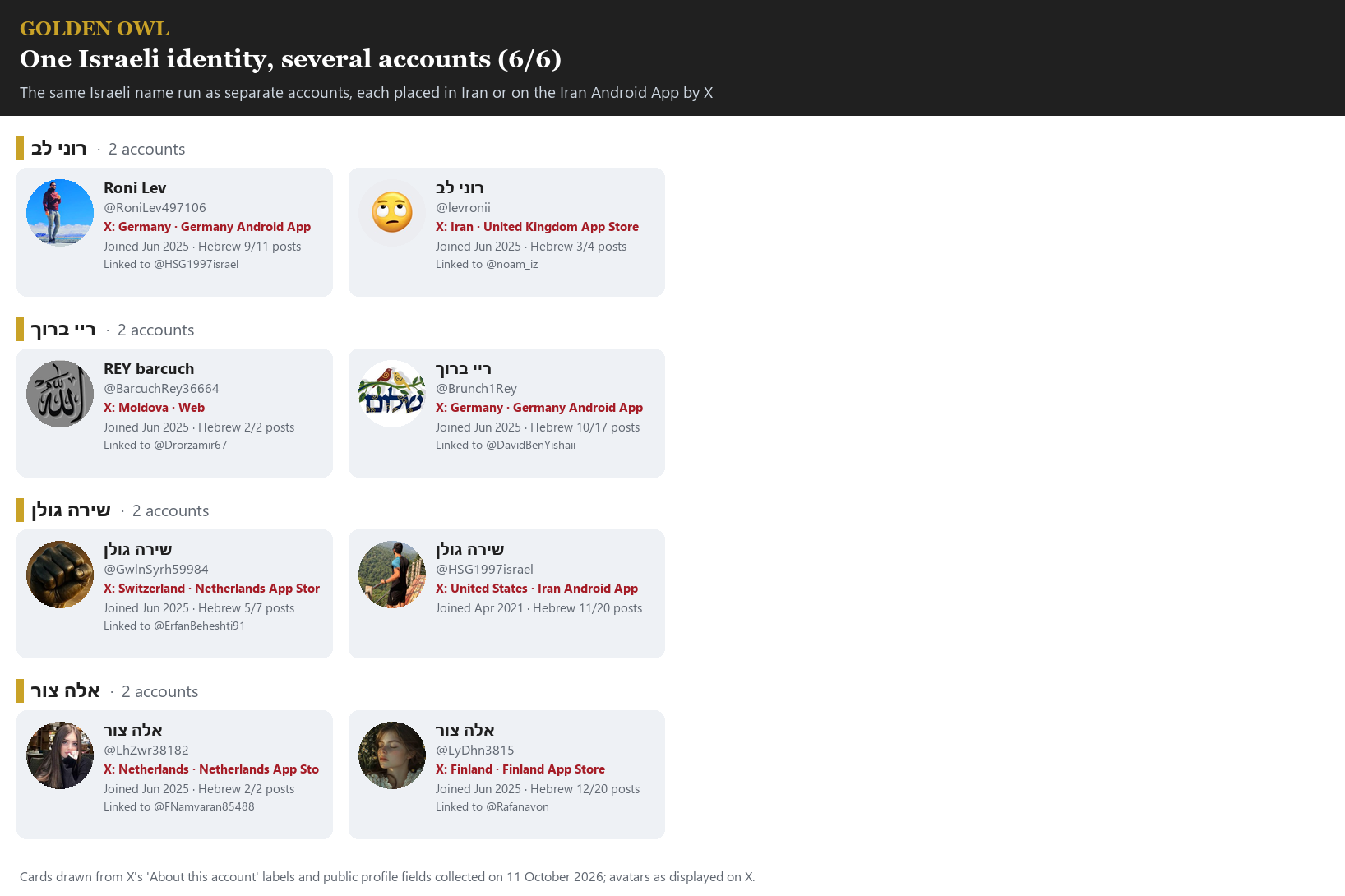The image size is (1345, 896).
Task: Select 'Linked to @Rafanavon' text
Action: tap(492, 807)
